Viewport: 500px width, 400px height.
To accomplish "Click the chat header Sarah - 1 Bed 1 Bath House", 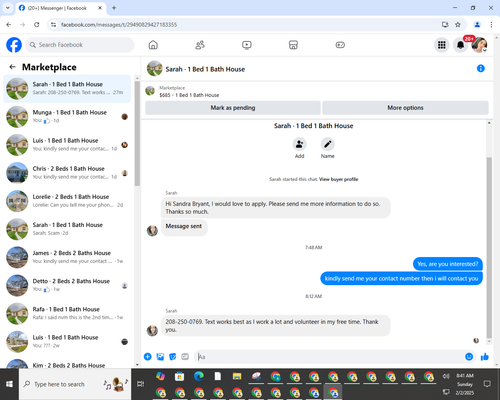I will pyautogui.click(x=205, y=69).
